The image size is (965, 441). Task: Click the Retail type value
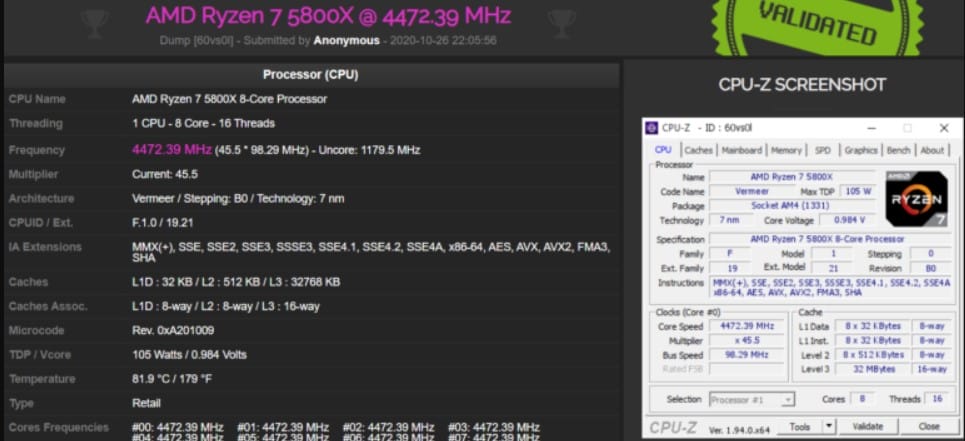pos(146,403)
